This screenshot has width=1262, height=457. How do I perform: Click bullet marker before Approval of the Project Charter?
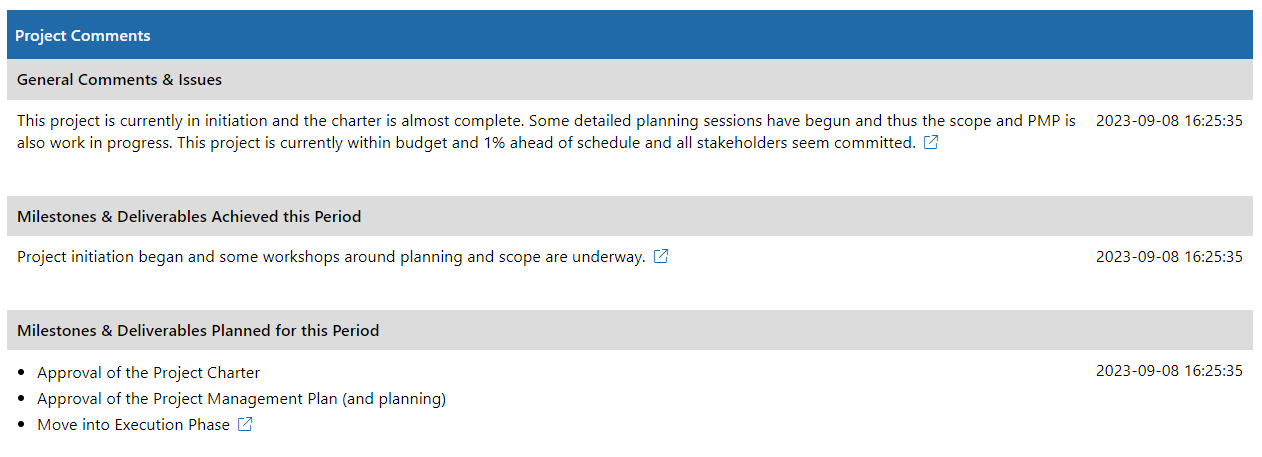22,373
